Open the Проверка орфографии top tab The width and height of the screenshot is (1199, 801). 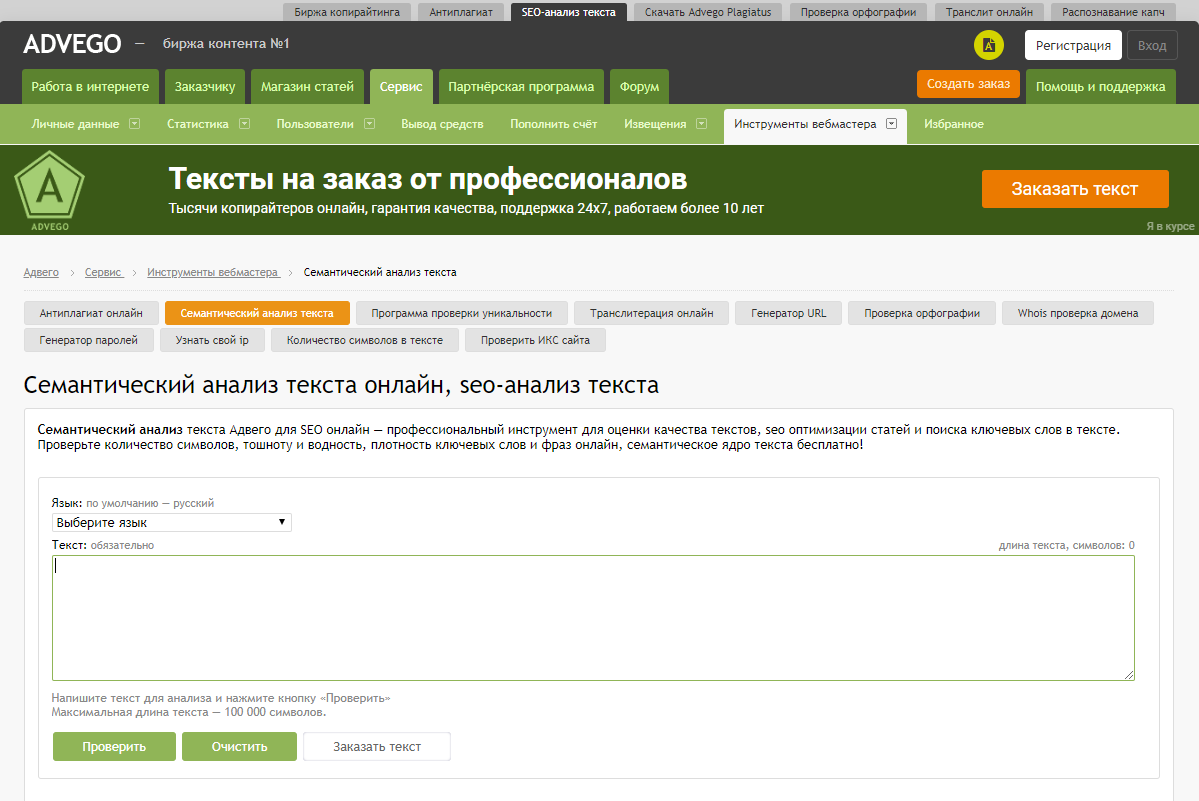coord(859,12)
